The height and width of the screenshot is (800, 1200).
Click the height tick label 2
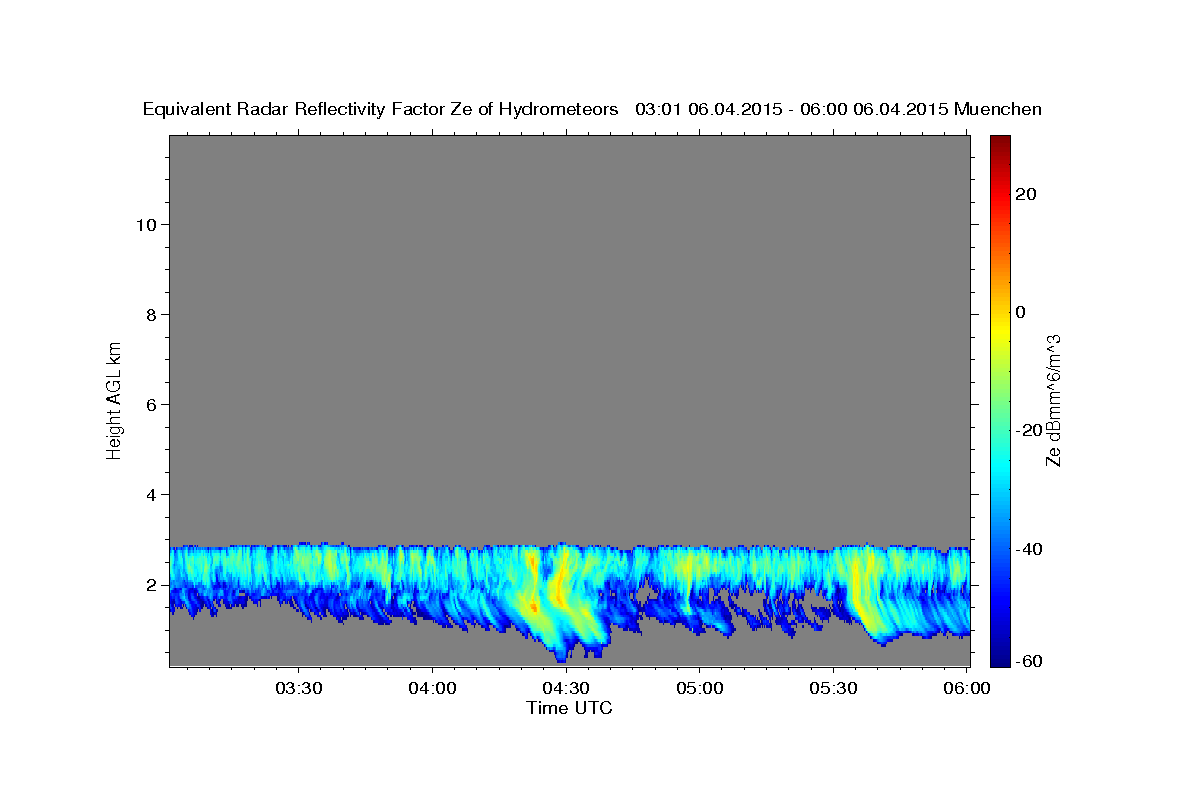click(x=152, y=585)
